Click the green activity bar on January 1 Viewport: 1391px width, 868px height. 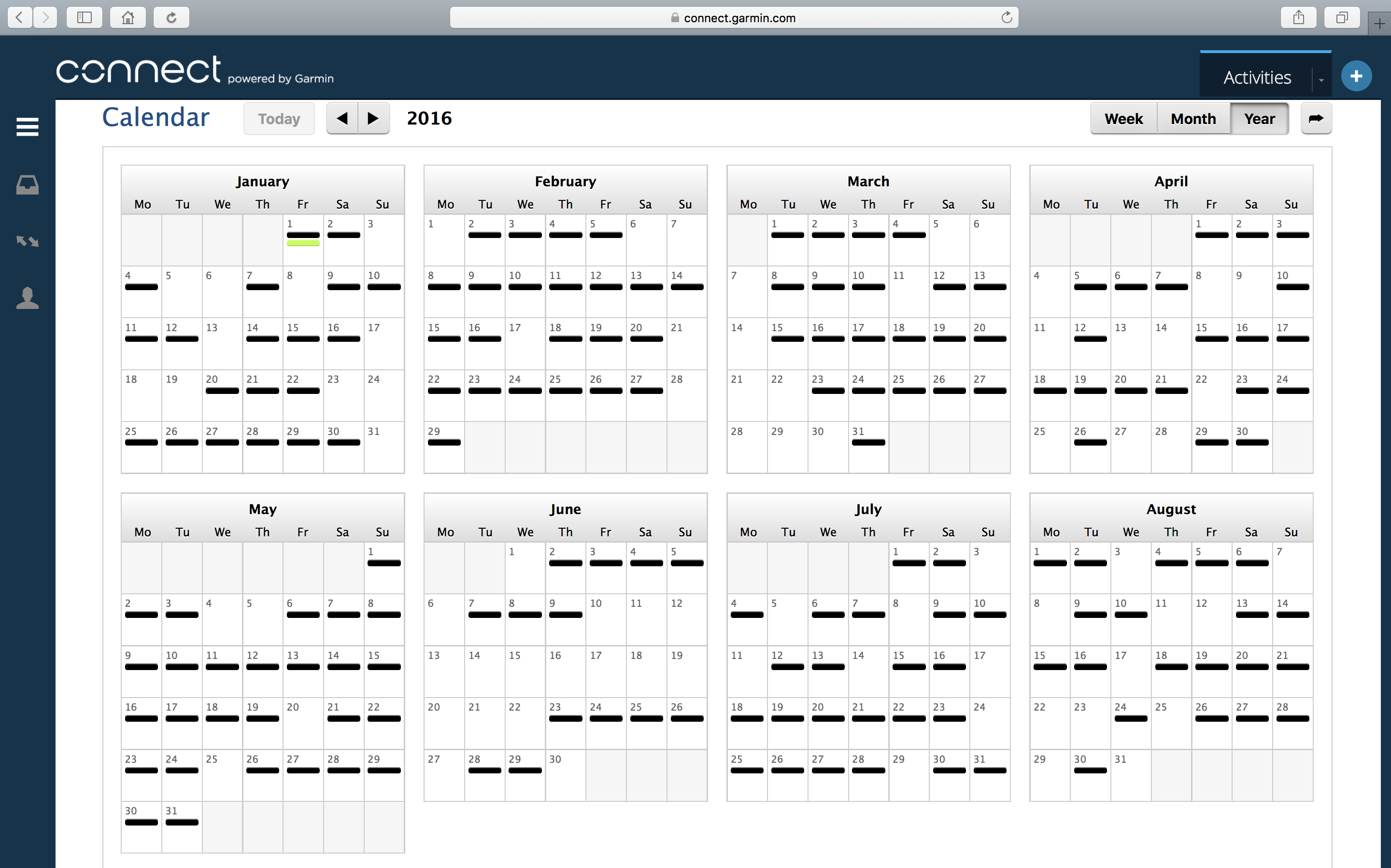[x=303, y=243]
